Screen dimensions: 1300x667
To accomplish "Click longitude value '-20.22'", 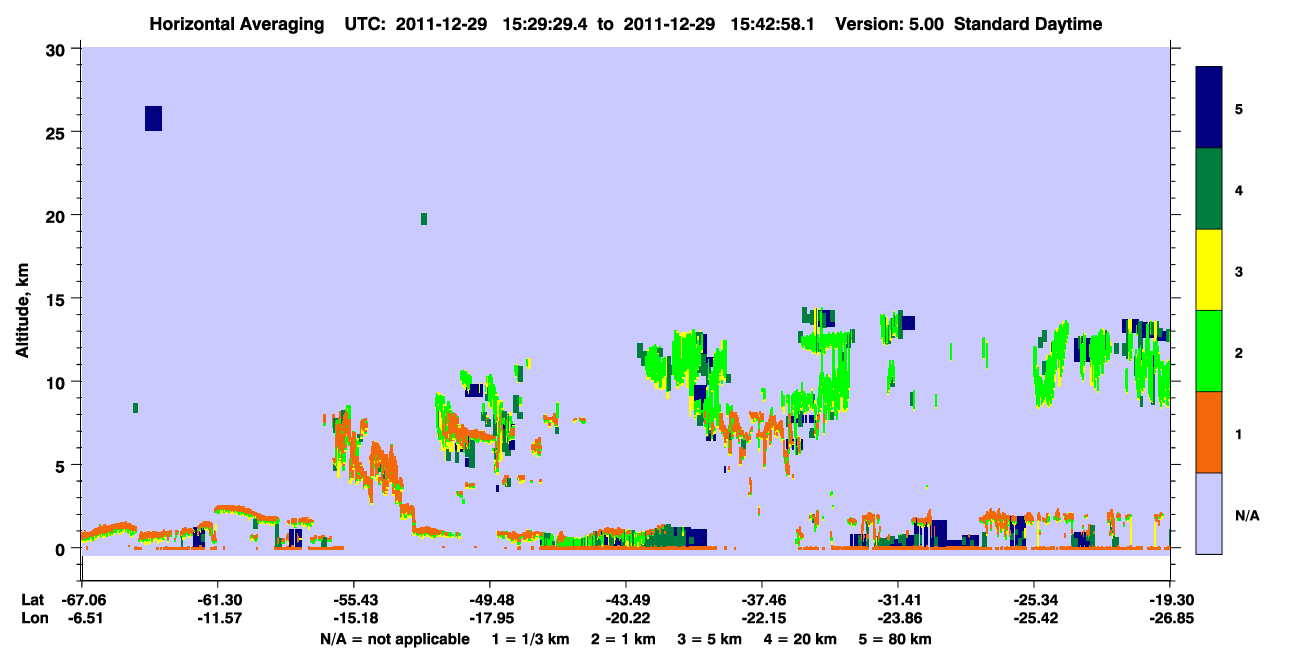I will coord(626,618).
